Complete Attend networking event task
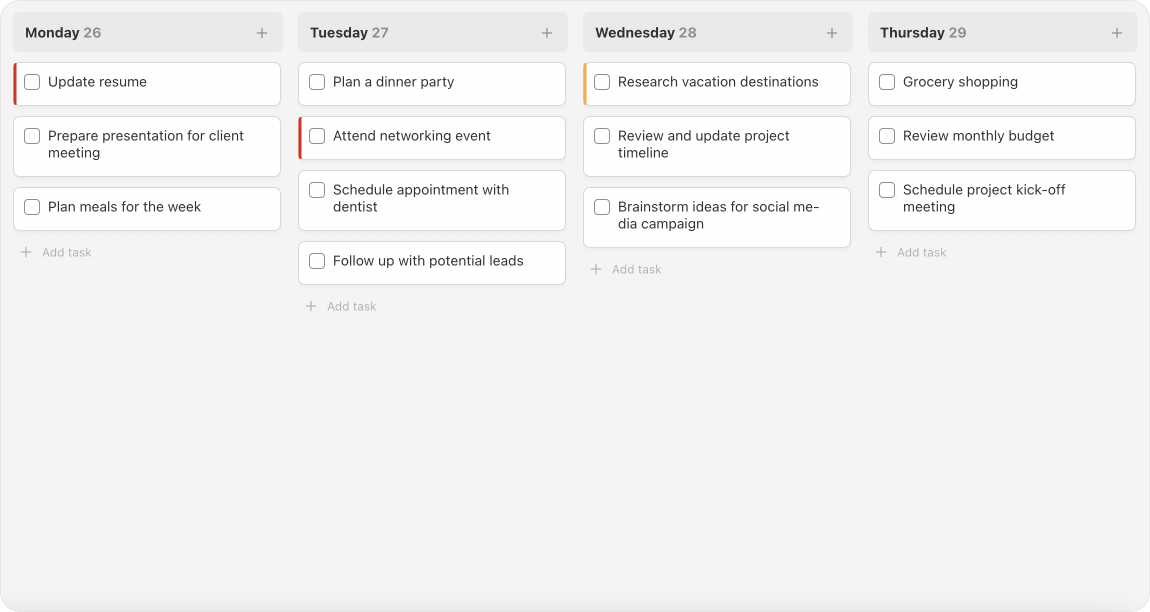Image resolution: width=1150 pixels, height=612 pixels. 317,136
